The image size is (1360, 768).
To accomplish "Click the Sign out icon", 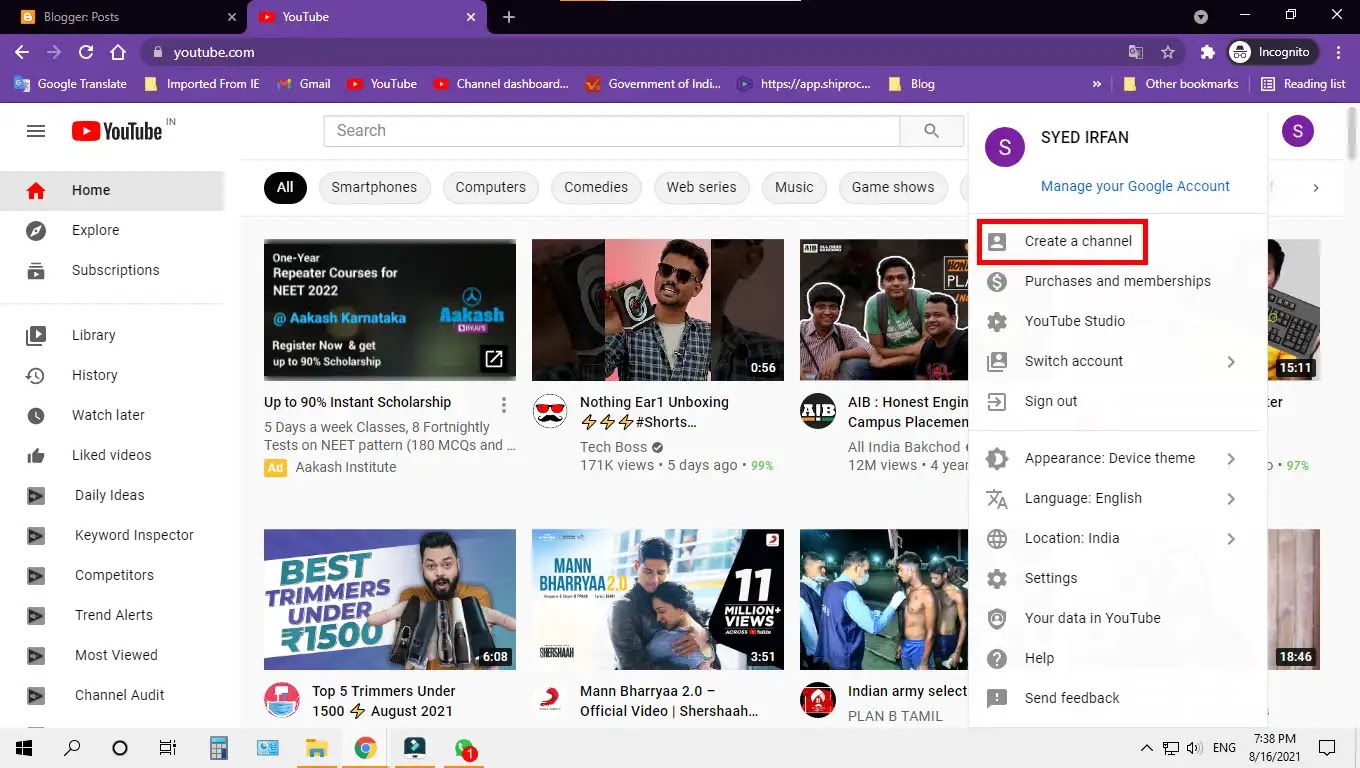I will click(x=997, y=402).
